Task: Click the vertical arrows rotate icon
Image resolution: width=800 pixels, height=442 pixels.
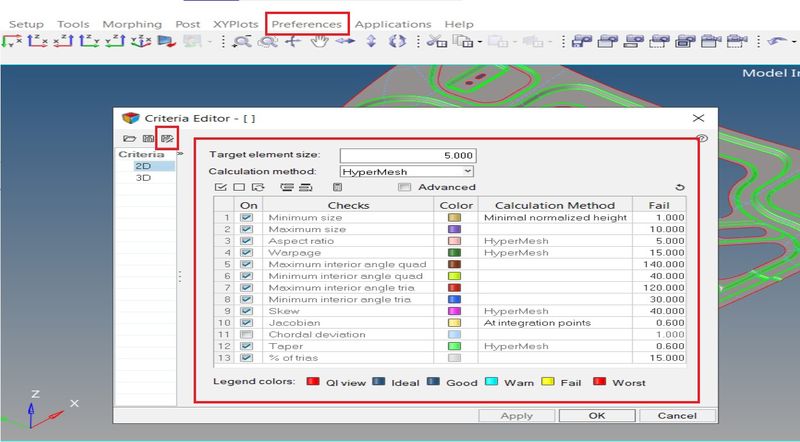Action: click(x=371, y=41)
